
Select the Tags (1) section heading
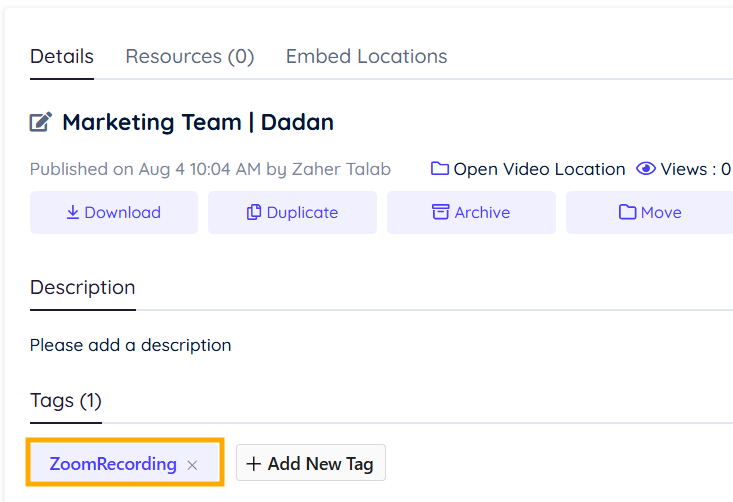(x=66, y=401)
